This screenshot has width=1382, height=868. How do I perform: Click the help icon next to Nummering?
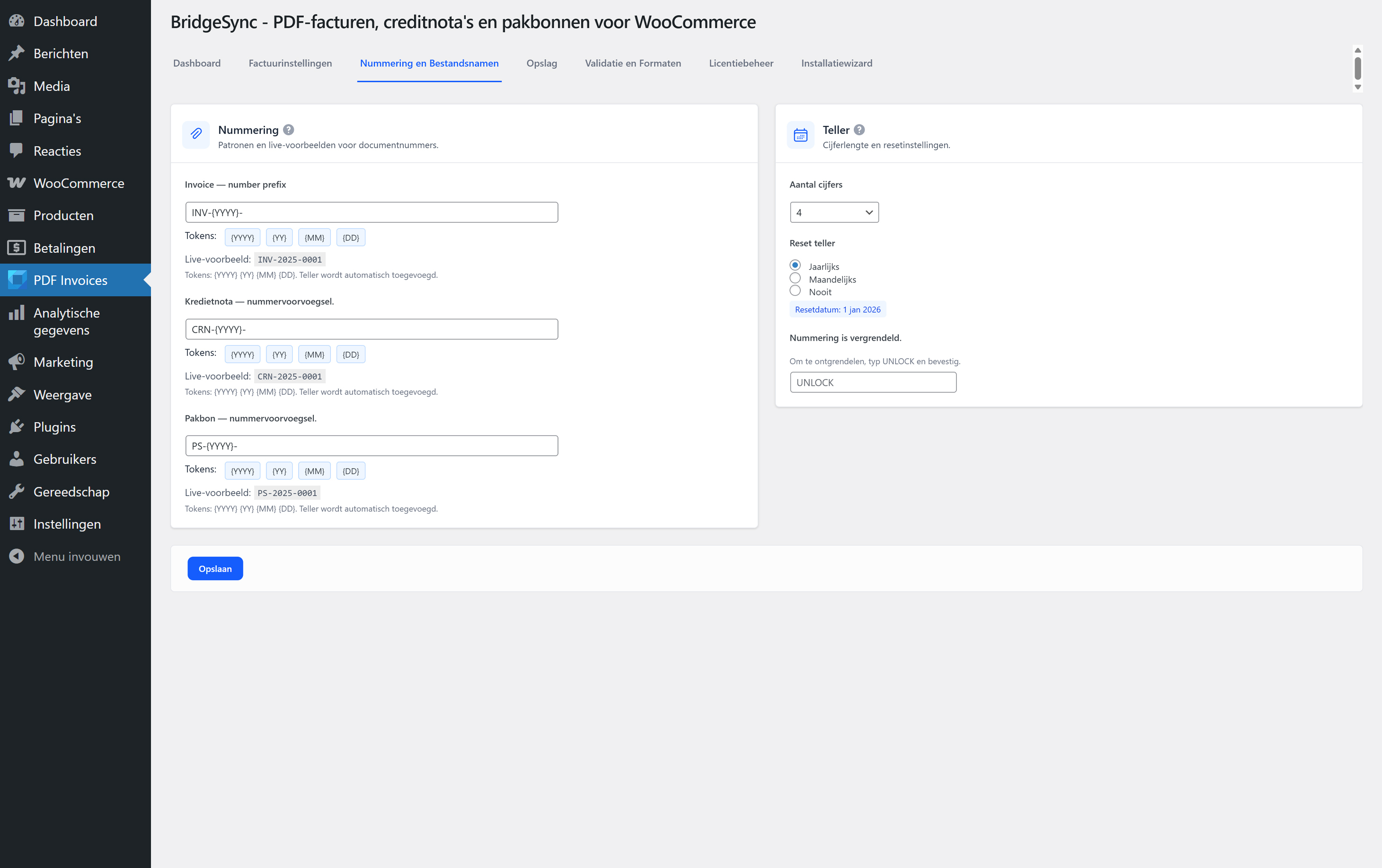[x=289, y=130]
